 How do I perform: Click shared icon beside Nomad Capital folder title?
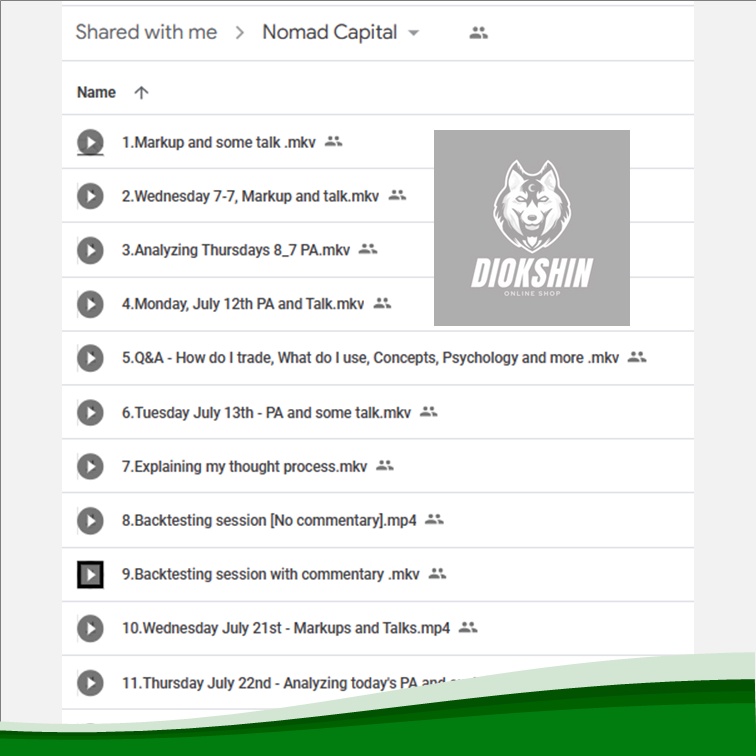coord(478,33)
